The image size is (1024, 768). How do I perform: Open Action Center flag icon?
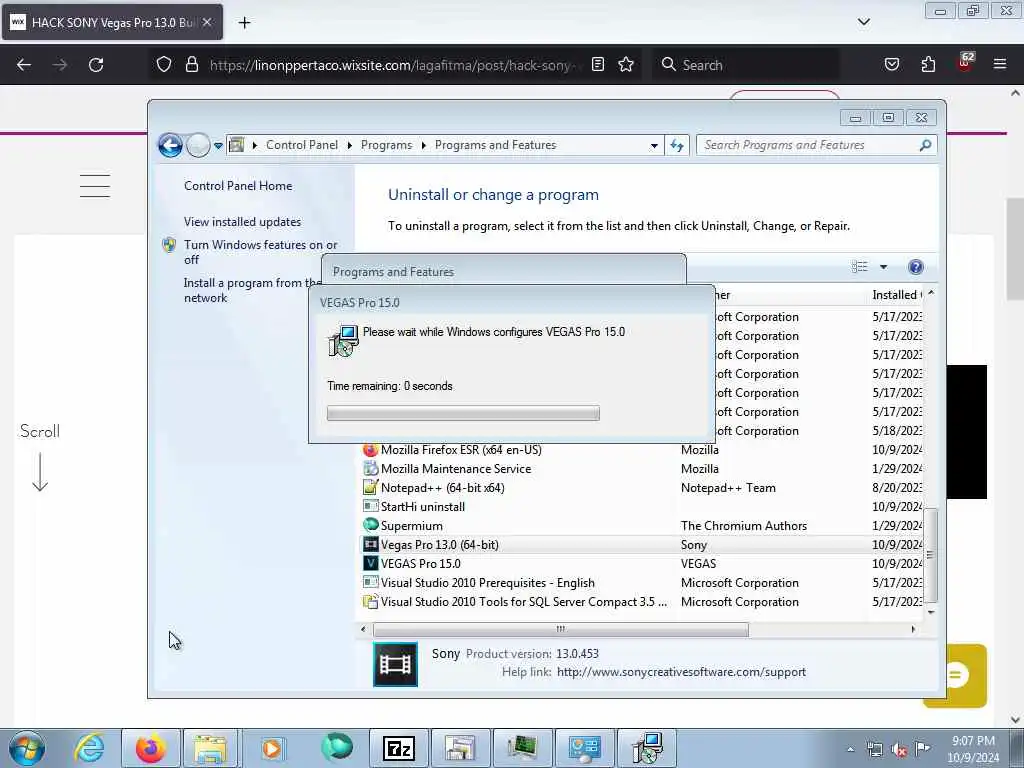922,749
